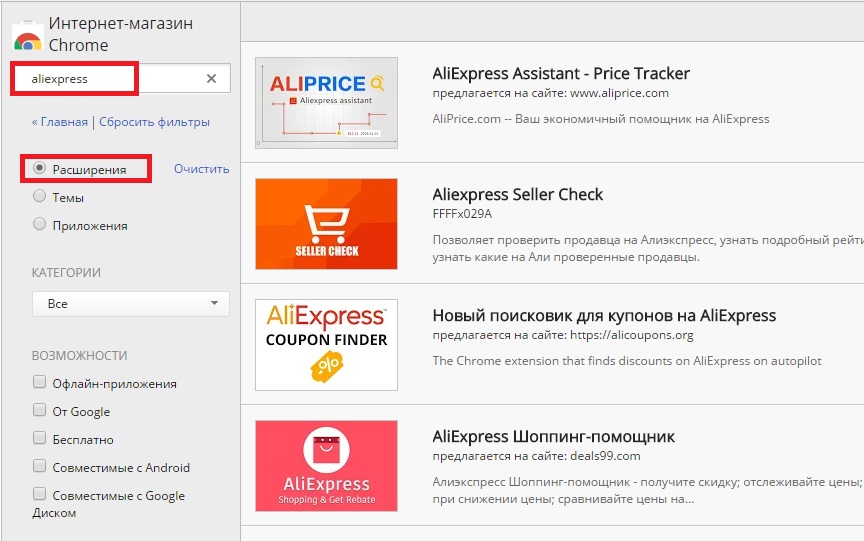Open the Seller Check cart icon tile
Image resolution: width=864 pixels, height=541 pixels.
point(326,223)
